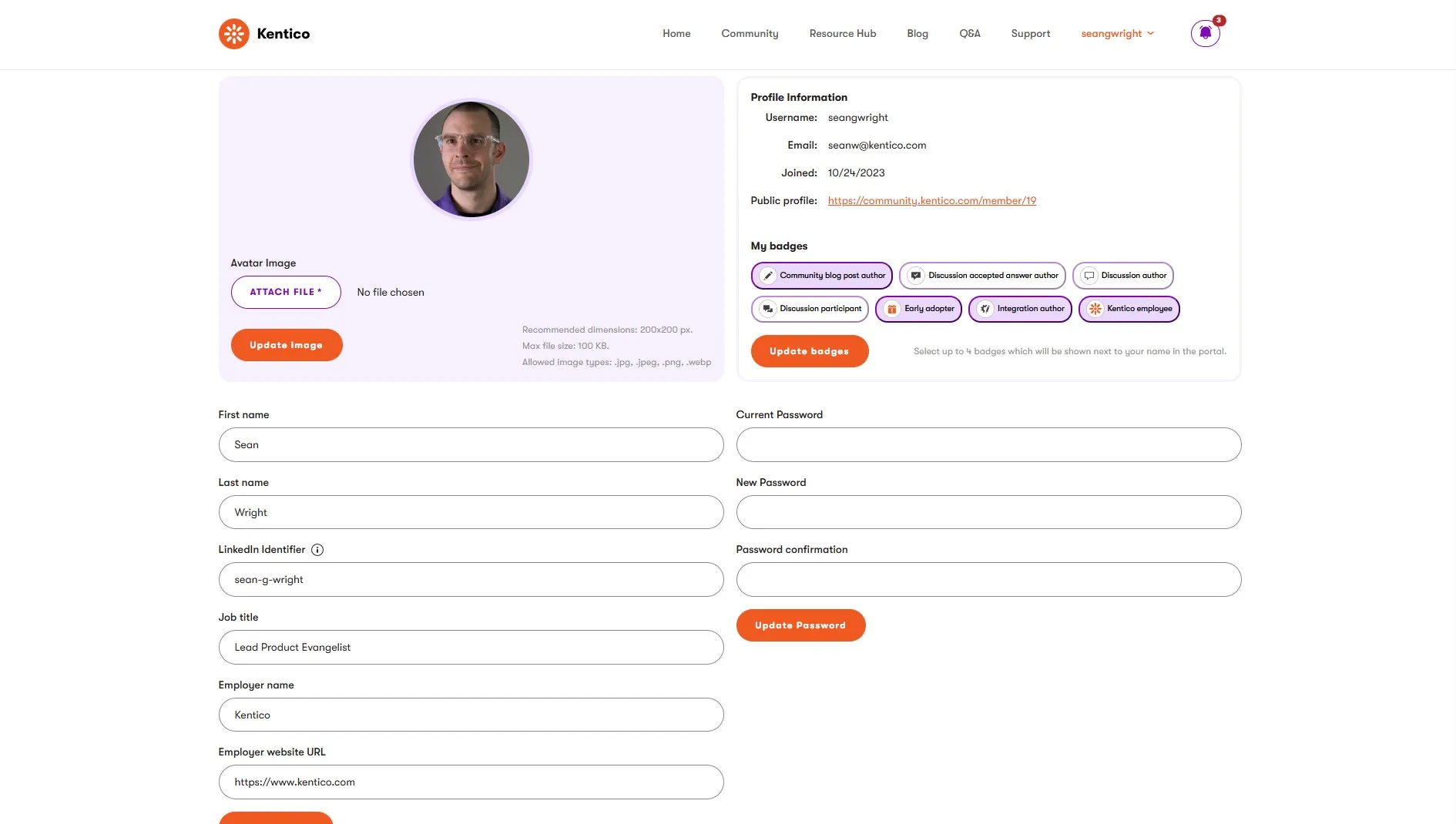
Task: Toggle the Integration author badge
Action: pyautogui.click(x=1020, y=309)
